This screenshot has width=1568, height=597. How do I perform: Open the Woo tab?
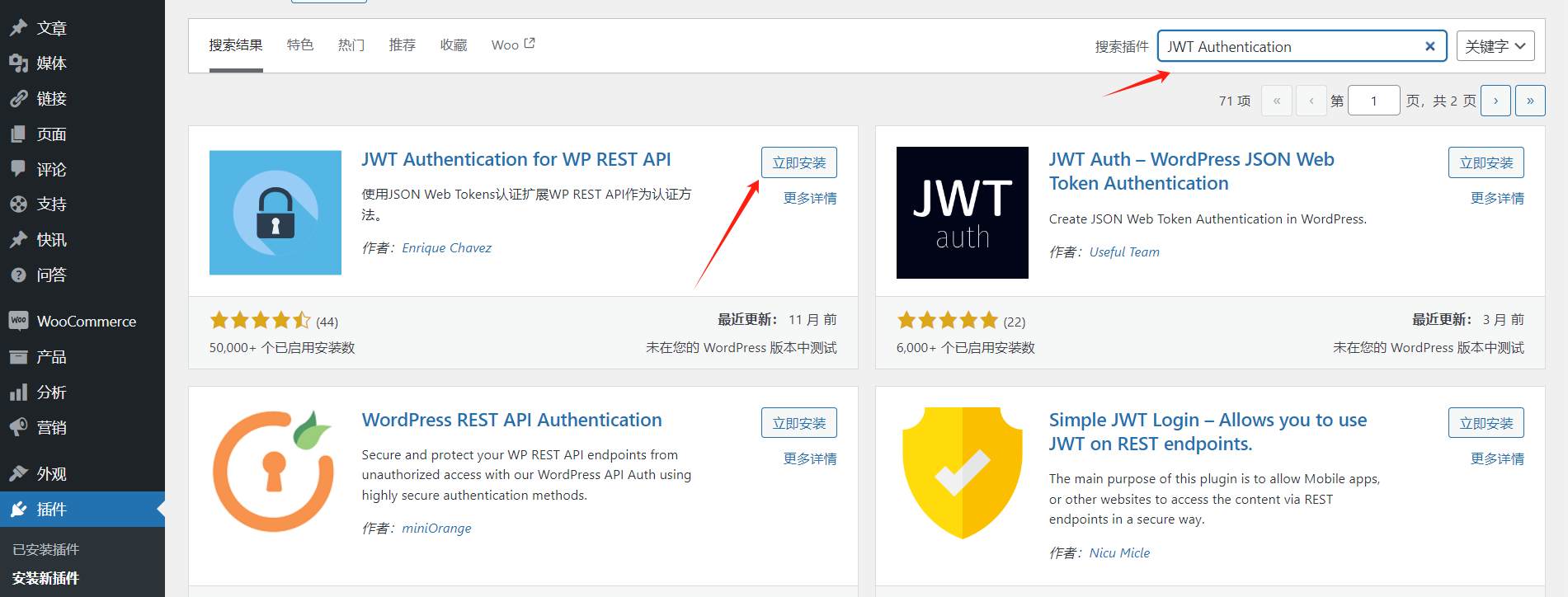tap(513, 45)
